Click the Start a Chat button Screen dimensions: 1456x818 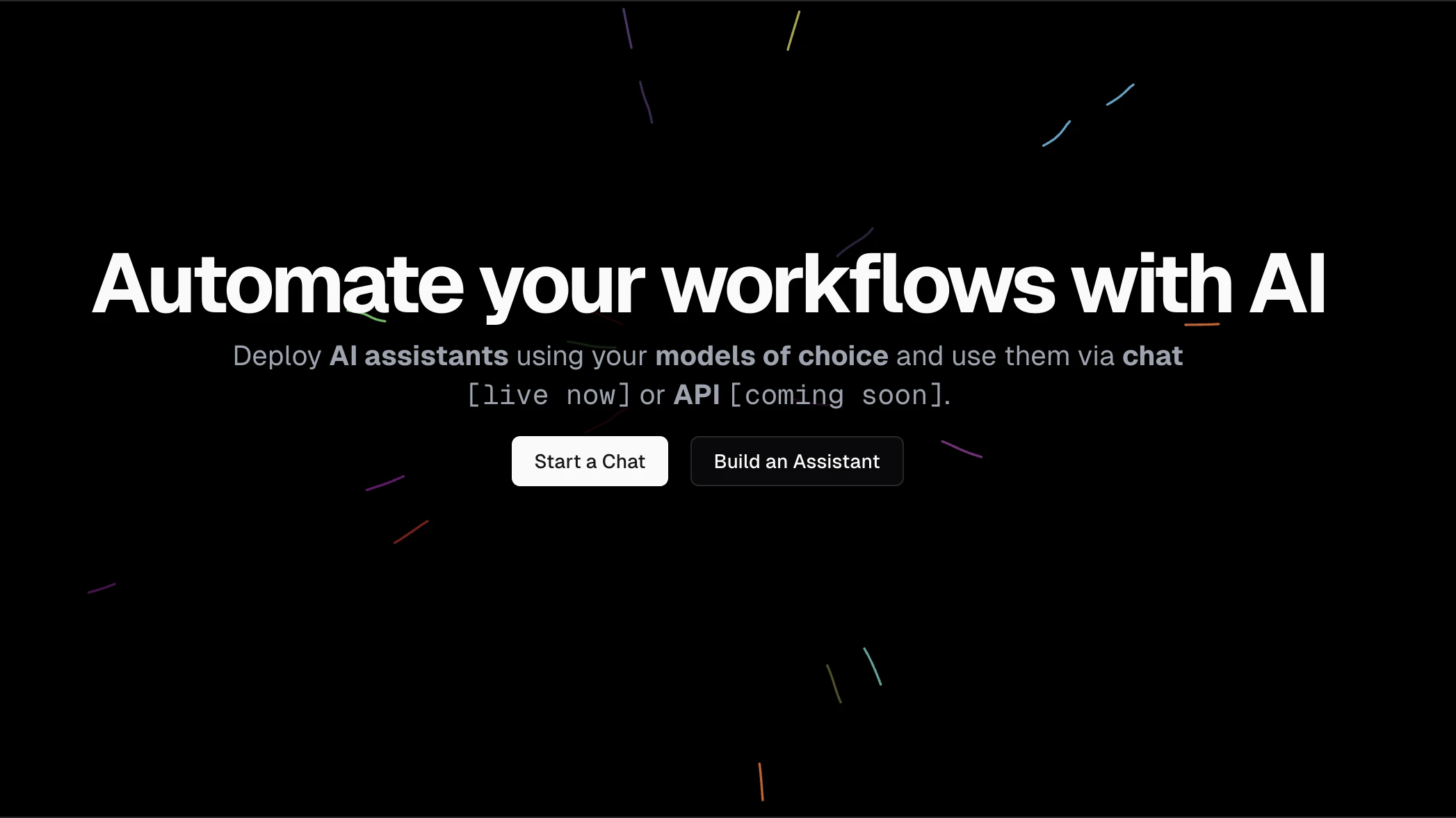[x=590, y=461]
